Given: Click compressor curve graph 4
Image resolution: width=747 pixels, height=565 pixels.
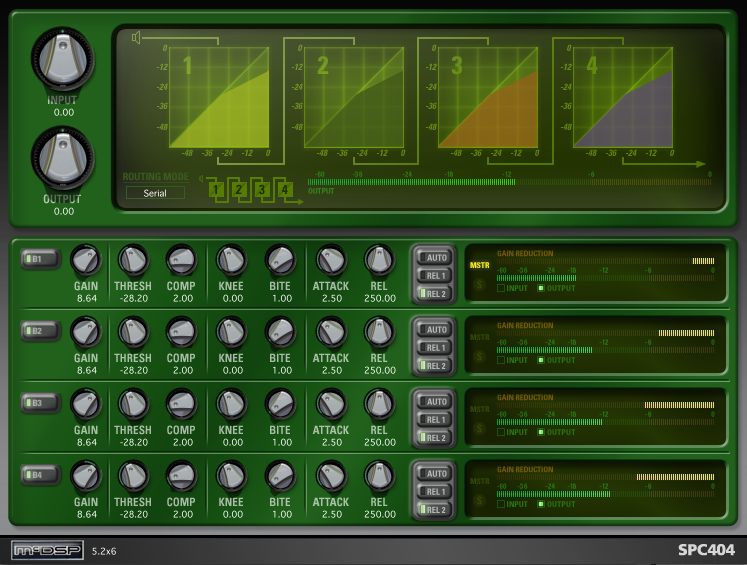Looking at the screenshot, I should click(x=623, y=97).
